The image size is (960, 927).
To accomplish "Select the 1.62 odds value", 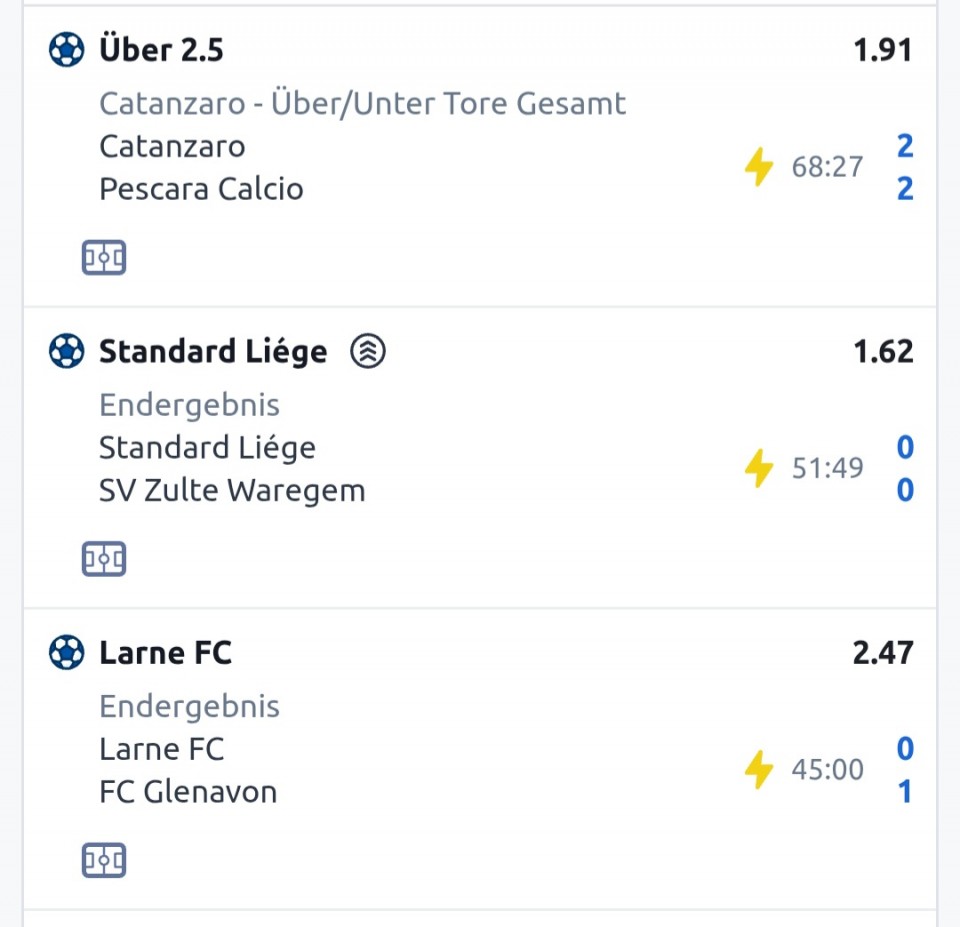I will [882, 352].
